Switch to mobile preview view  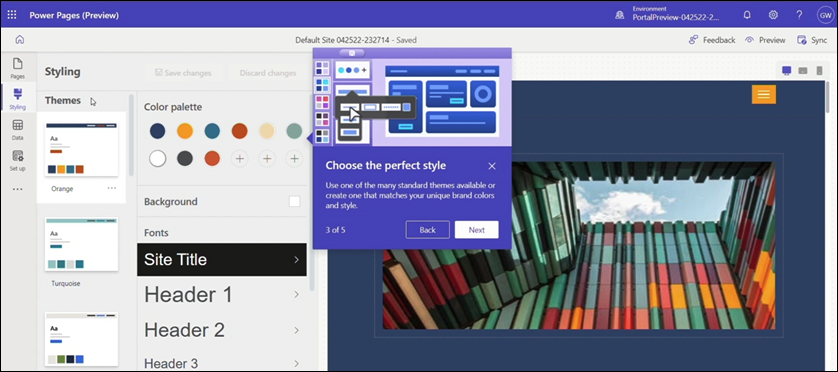819,71
